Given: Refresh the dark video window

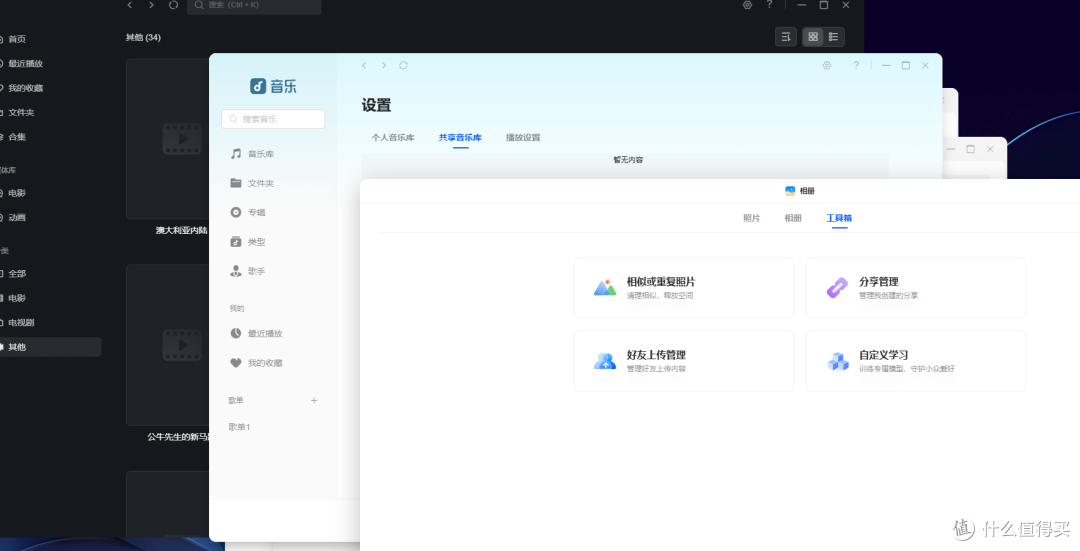Looking at the screenshot, I should (174, 5).
